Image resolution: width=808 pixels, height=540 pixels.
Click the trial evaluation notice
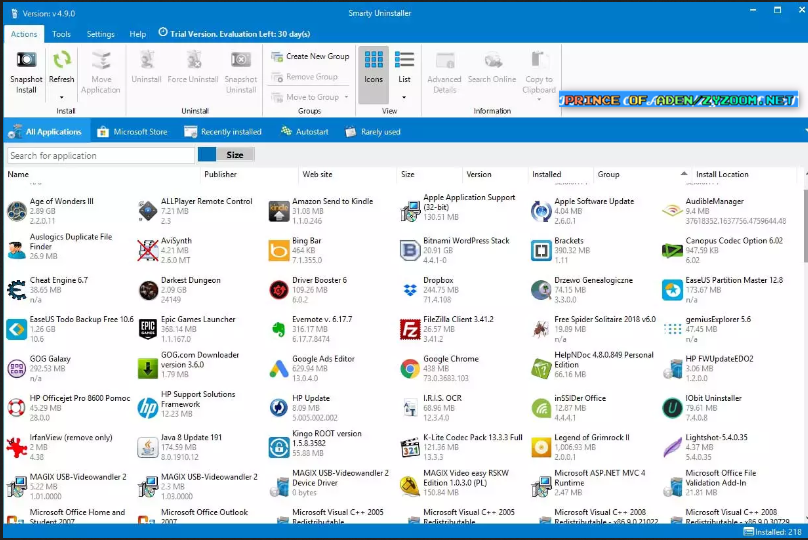[234, 33]
